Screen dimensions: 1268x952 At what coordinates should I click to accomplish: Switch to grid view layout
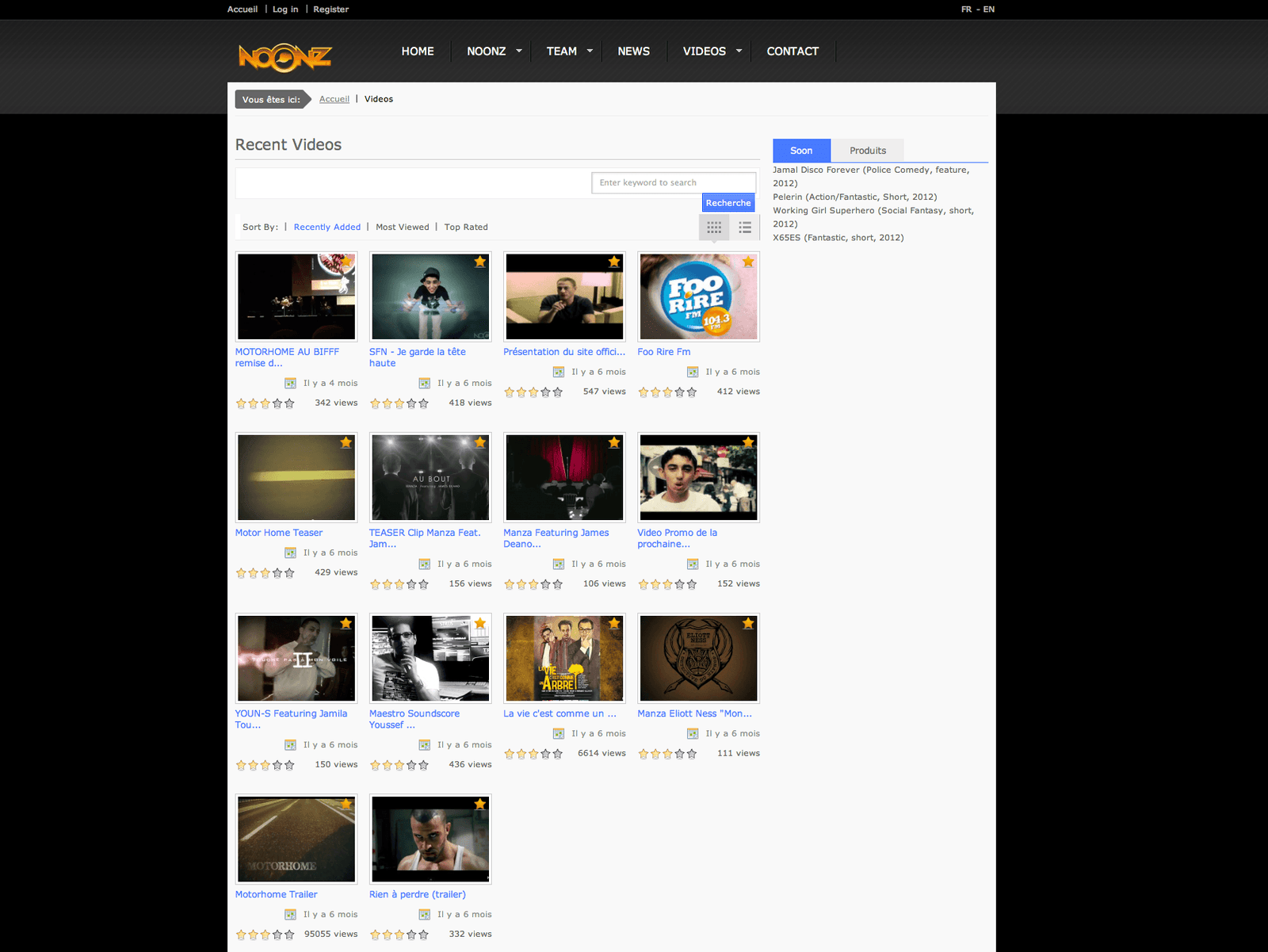coord(714,227)
